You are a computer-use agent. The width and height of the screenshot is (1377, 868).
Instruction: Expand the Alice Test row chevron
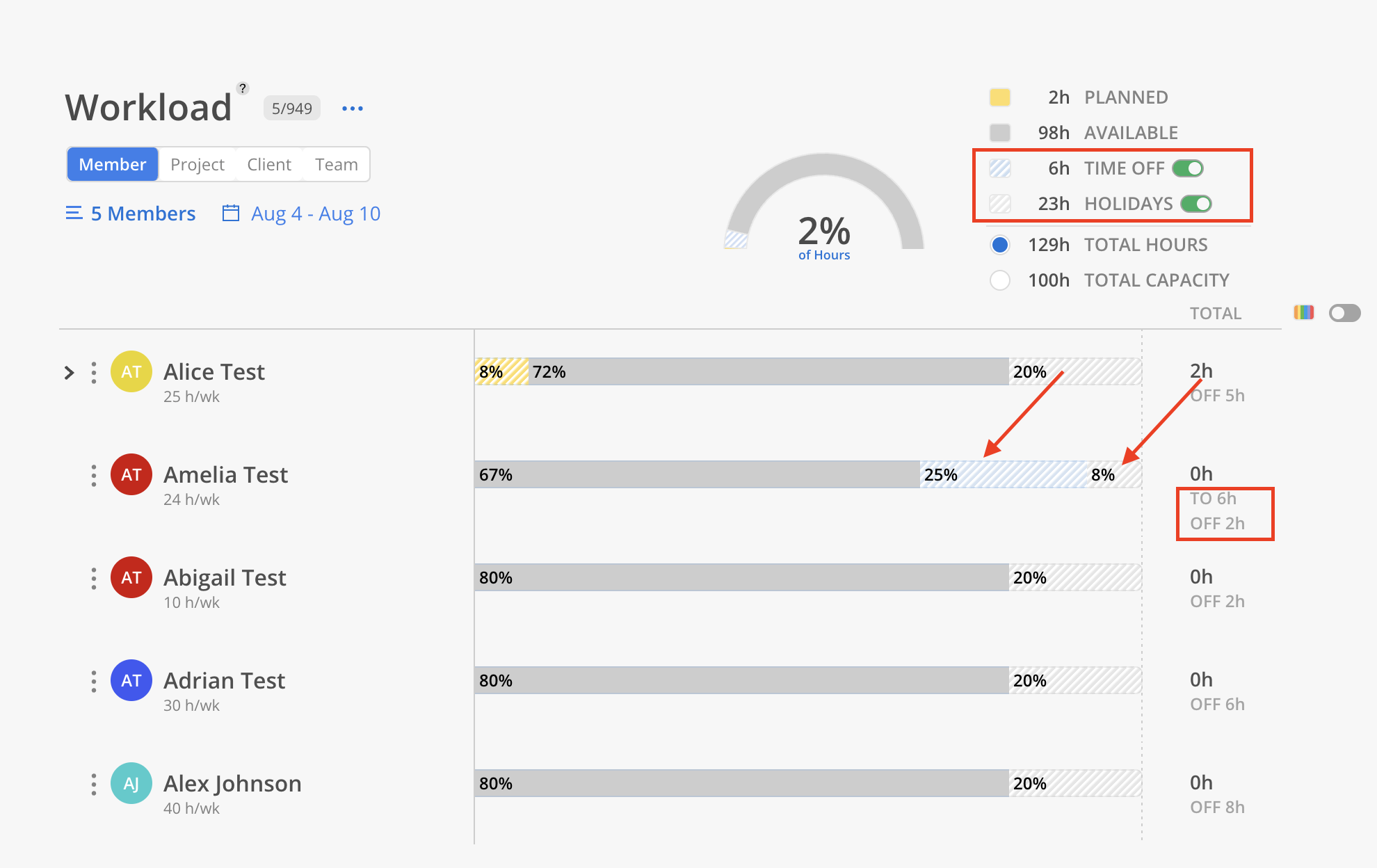[x=69, y=373]
